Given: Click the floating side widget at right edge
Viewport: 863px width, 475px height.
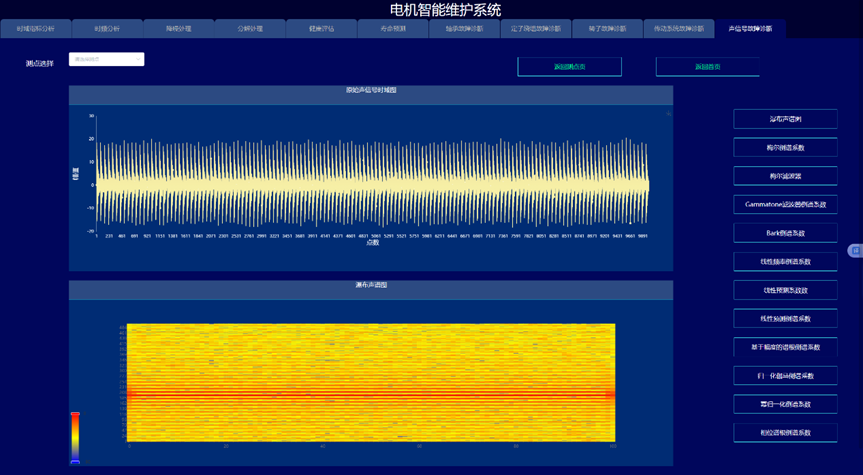Looking at the screenshot, I should (x=855, y=250).
